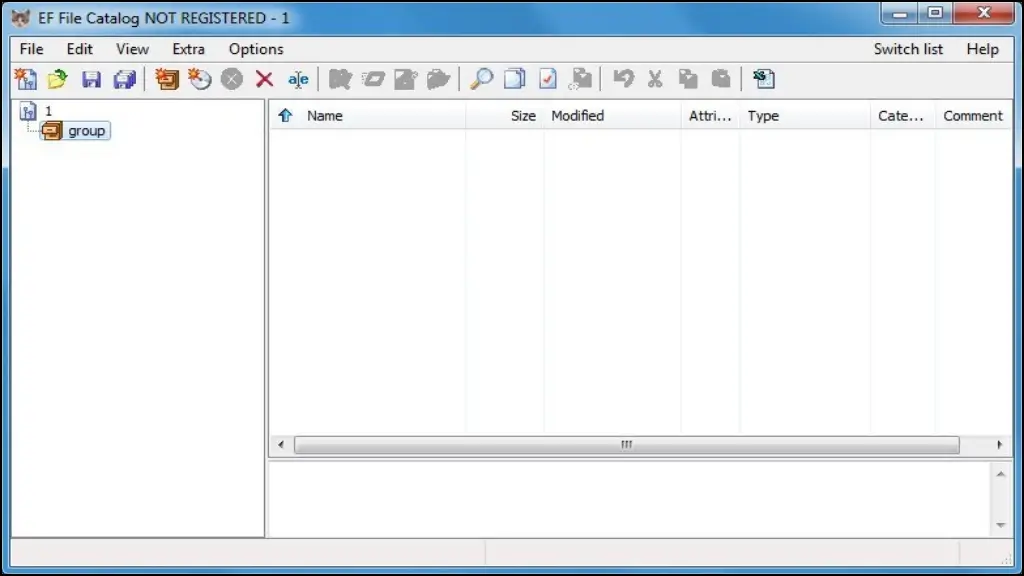Click the Excel export icon

763,79
